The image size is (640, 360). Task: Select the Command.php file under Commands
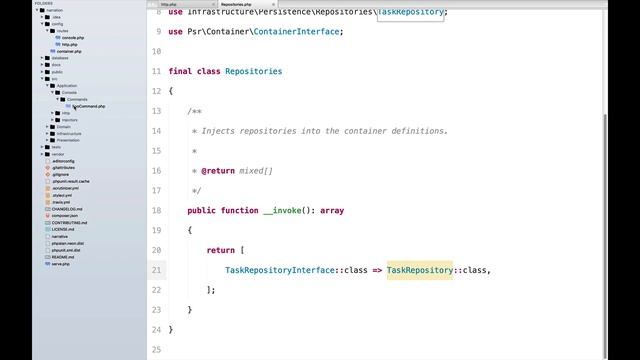[89, 106]
